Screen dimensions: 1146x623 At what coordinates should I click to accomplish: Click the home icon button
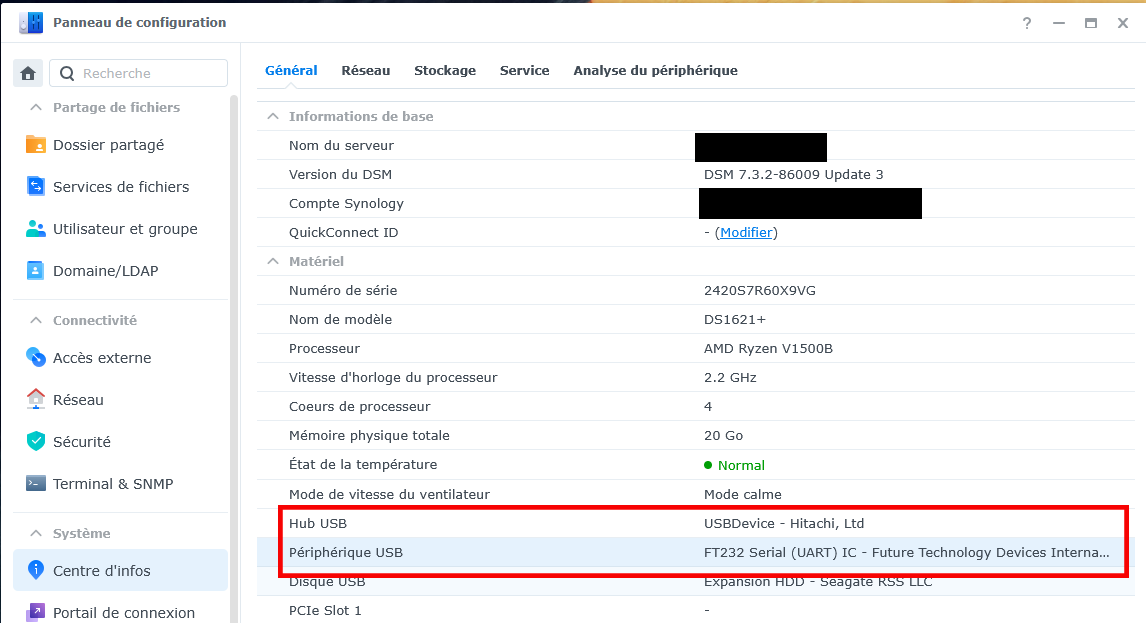coord(28,73)
